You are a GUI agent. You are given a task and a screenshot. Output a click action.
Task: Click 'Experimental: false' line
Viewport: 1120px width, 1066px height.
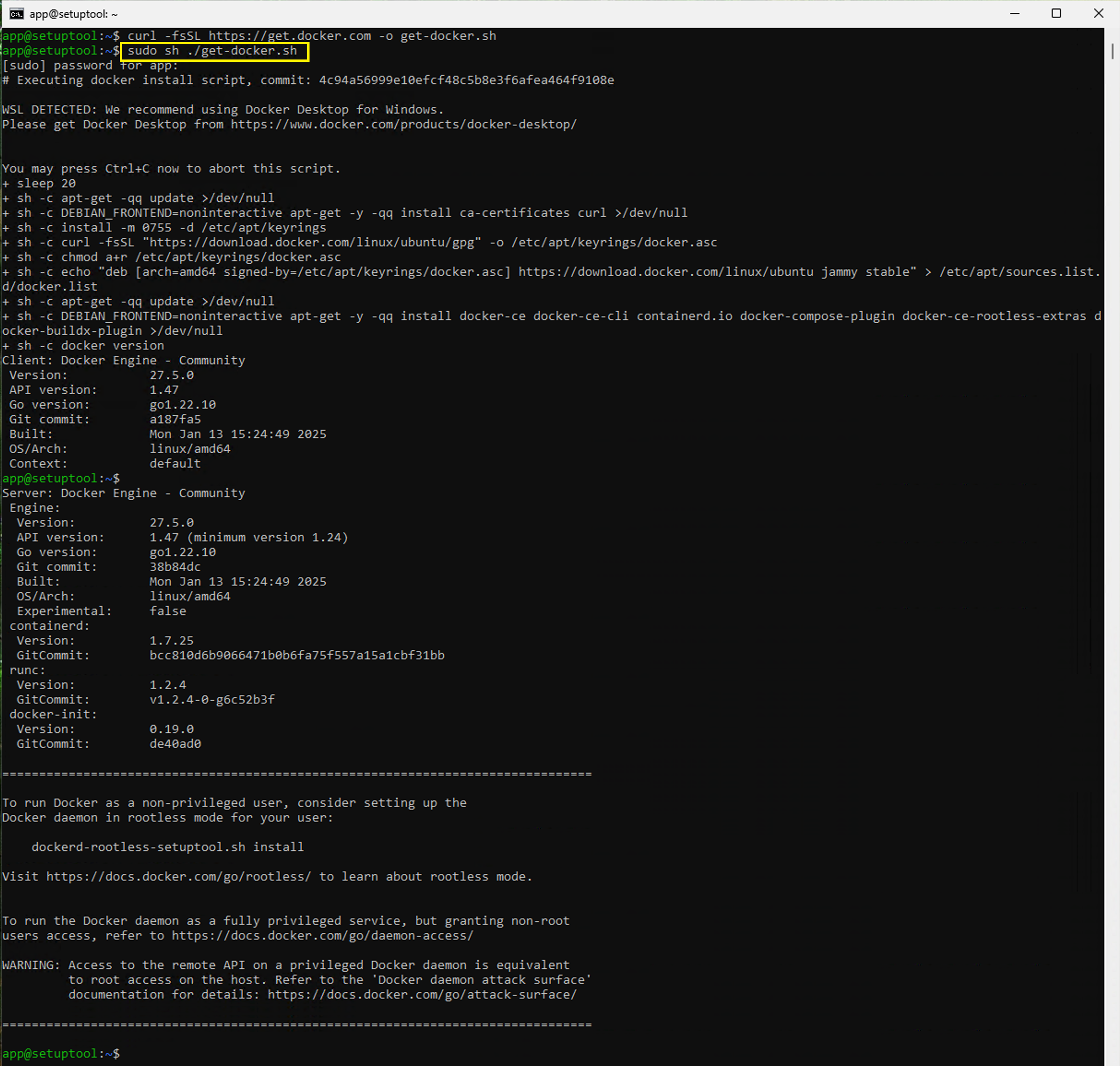click(101, 611)
